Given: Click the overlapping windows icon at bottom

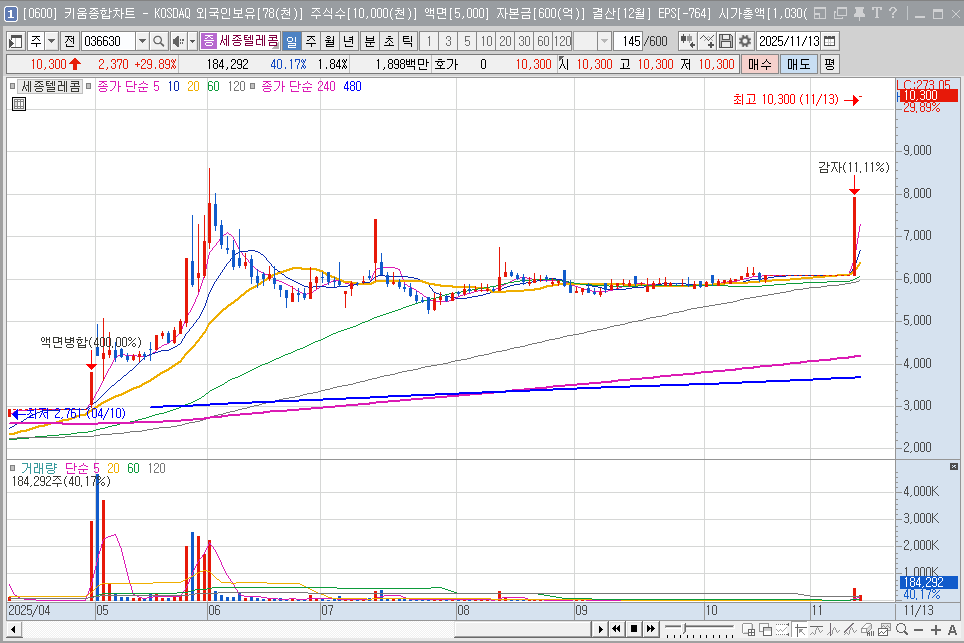Looking at the screenshot, I should tap(765, 629).
